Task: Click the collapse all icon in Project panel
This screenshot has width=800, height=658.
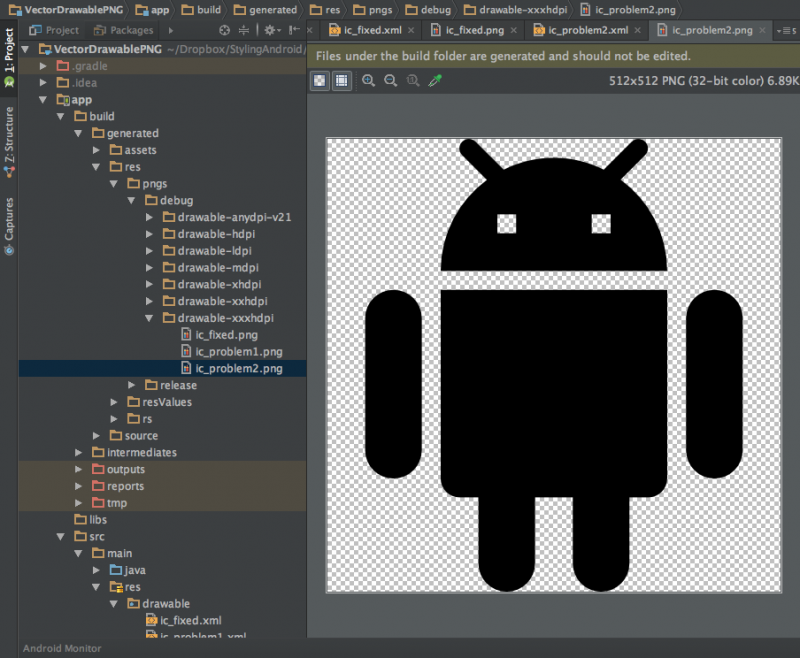Action: (x=244, y=30)
